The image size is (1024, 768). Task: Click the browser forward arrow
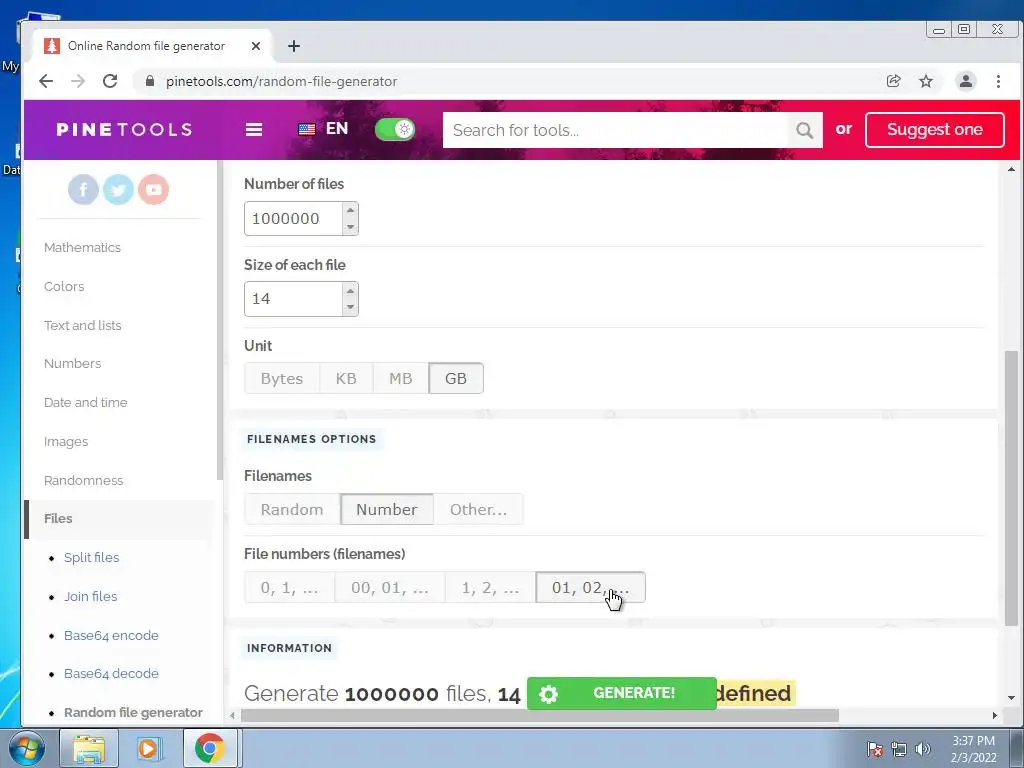click(x=78, y=81)
